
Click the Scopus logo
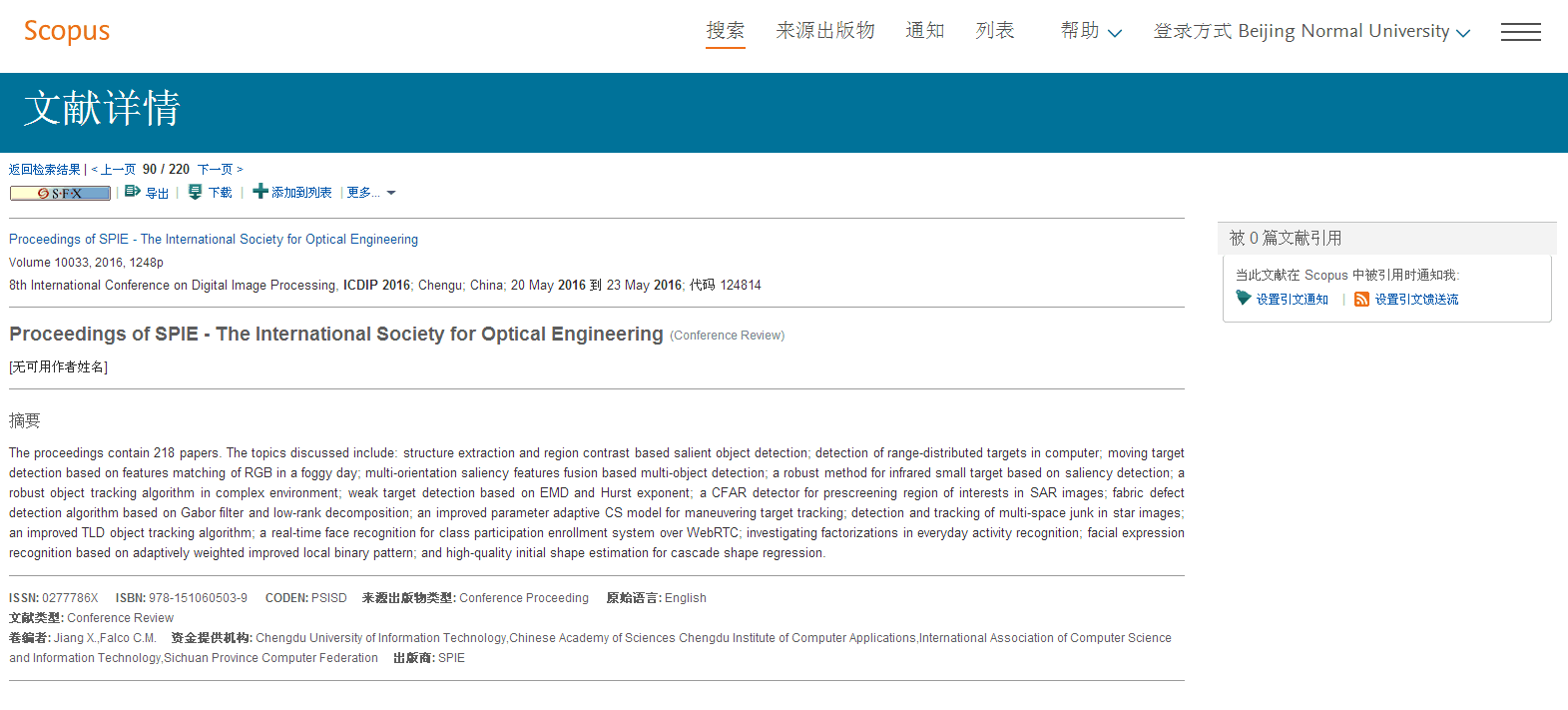click(67, 32)
